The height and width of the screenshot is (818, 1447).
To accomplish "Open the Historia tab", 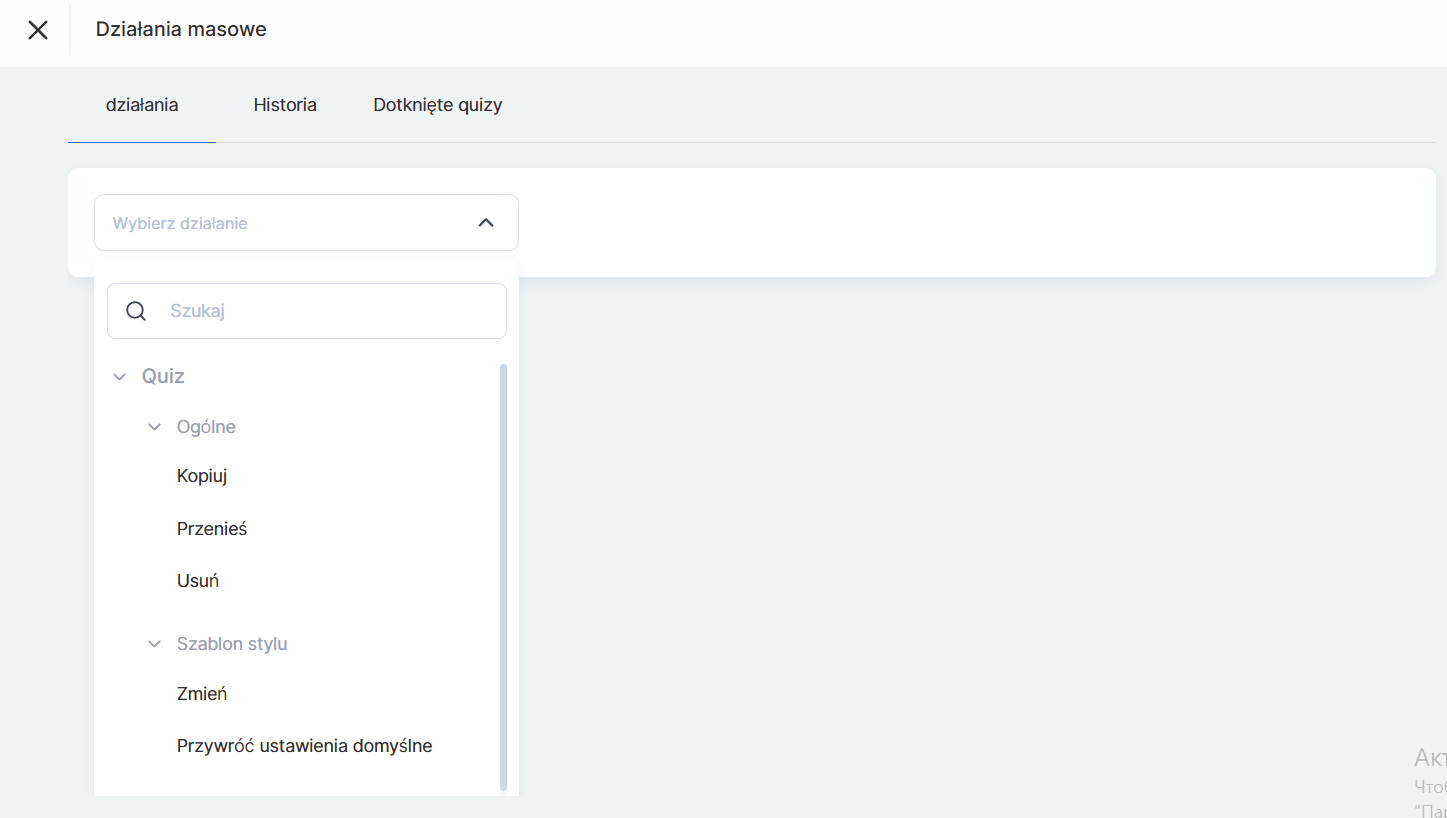I will 285,105.
